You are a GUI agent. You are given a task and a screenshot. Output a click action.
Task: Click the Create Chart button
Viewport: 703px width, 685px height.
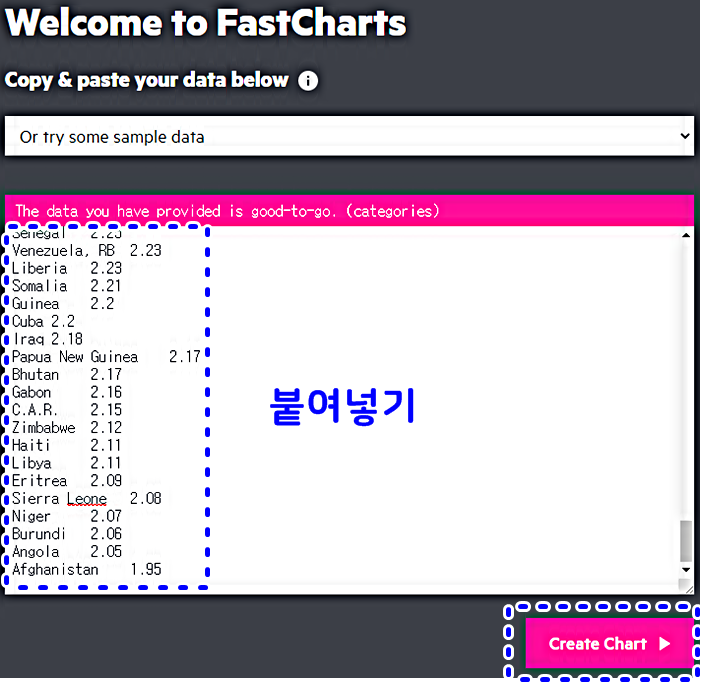click(x=609, y=644)
